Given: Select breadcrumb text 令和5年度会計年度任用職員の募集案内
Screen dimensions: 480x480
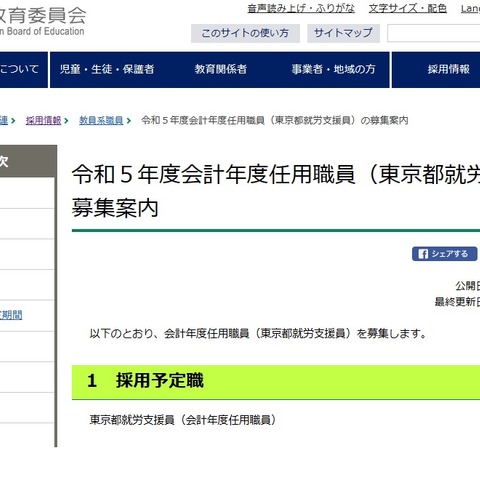Looking at the screenshot, I should click(x=275, y=120).
